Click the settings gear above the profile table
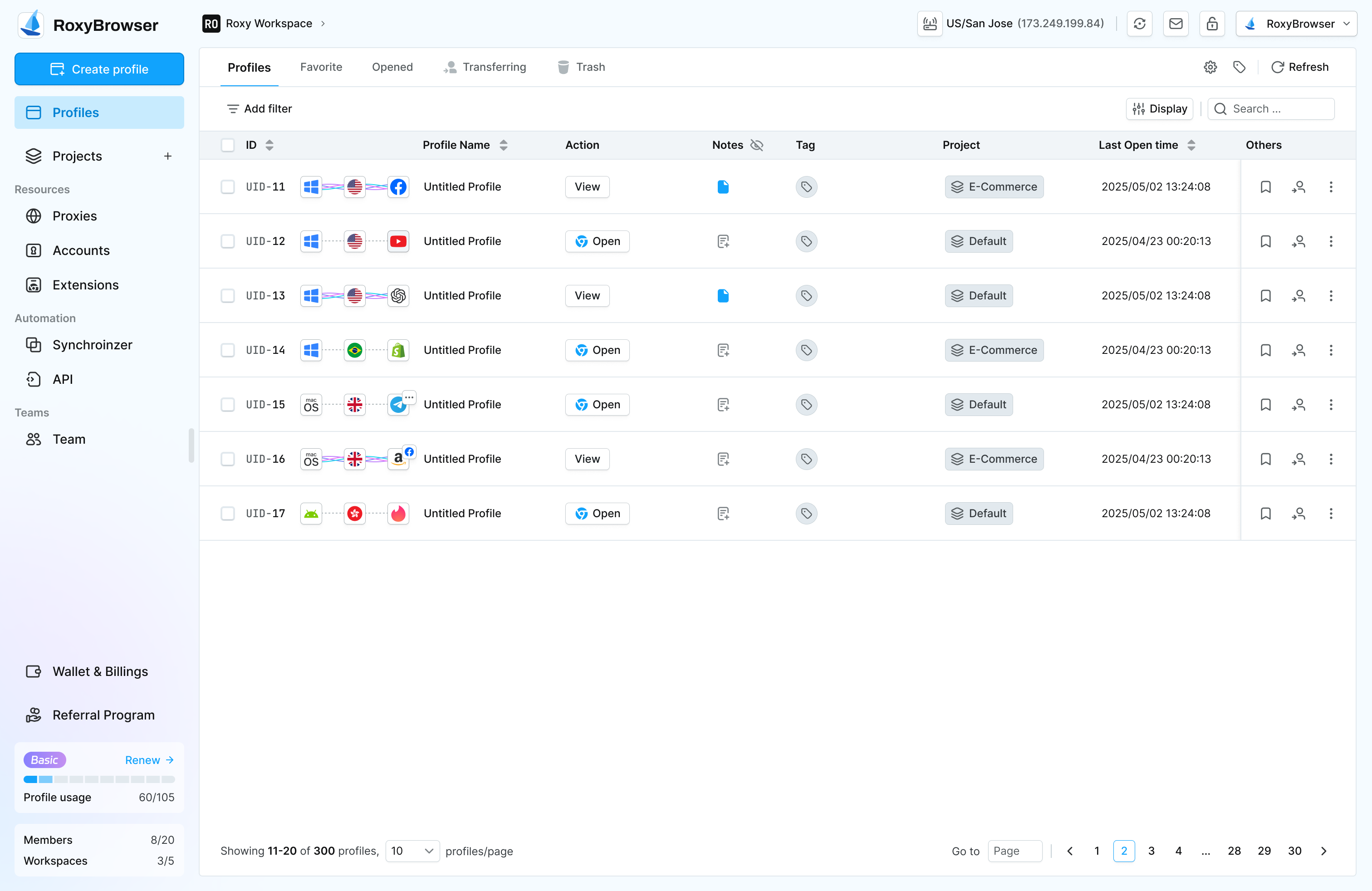 point(1210,67)
